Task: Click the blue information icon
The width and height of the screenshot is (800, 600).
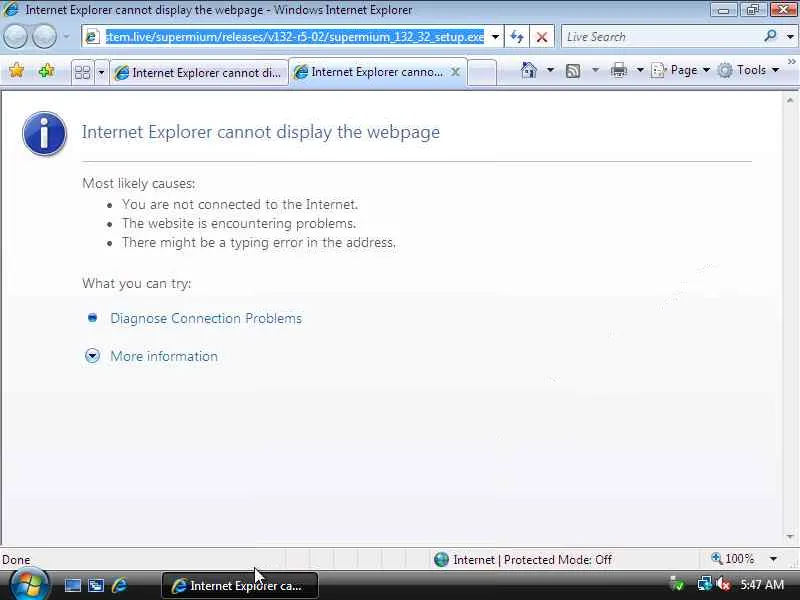Action: [x=44, y=134]
